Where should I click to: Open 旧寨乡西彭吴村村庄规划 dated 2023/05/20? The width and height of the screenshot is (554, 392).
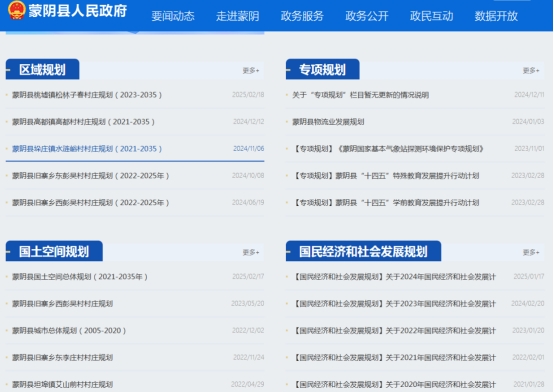(x=63, y=303)
